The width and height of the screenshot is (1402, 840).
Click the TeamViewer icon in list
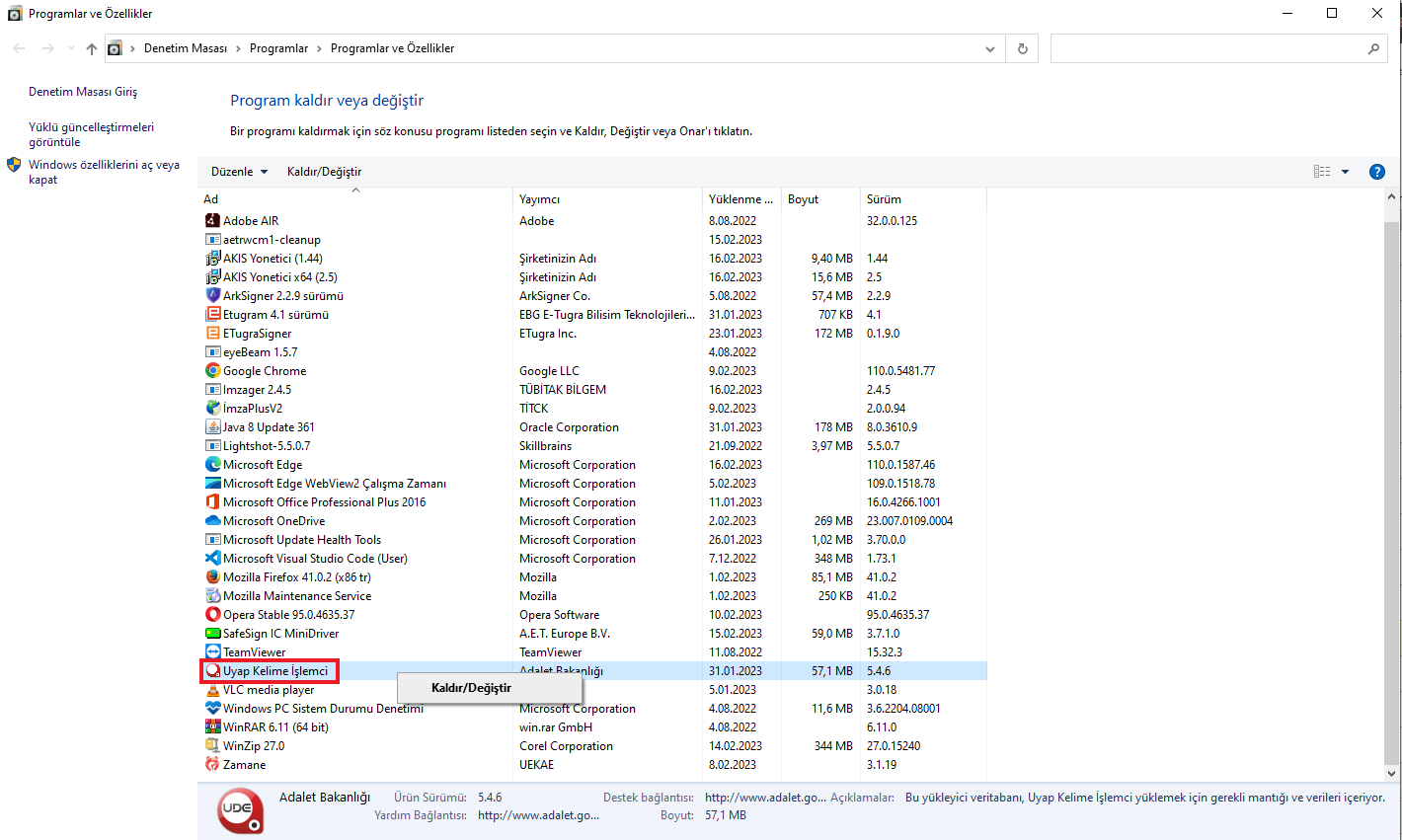click(212, 652)
